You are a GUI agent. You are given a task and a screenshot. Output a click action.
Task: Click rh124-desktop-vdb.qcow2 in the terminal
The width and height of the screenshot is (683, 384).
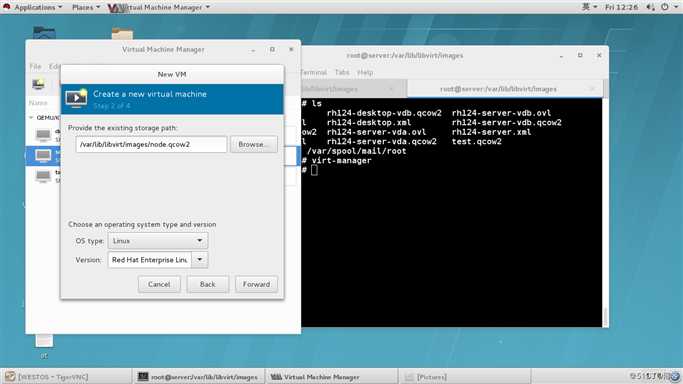click(384, 113)
